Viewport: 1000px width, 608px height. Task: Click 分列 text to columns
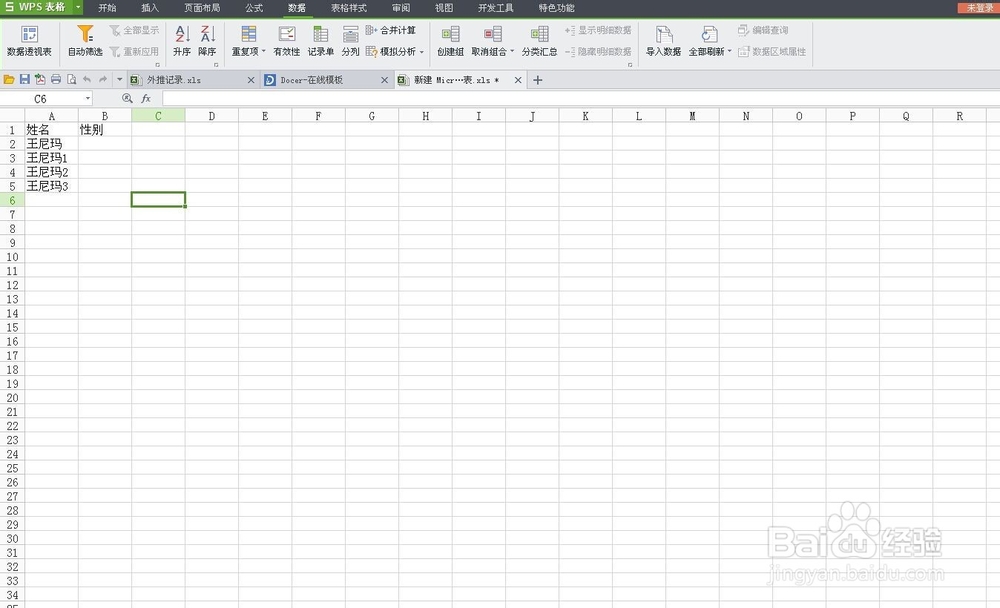(350, 41)
